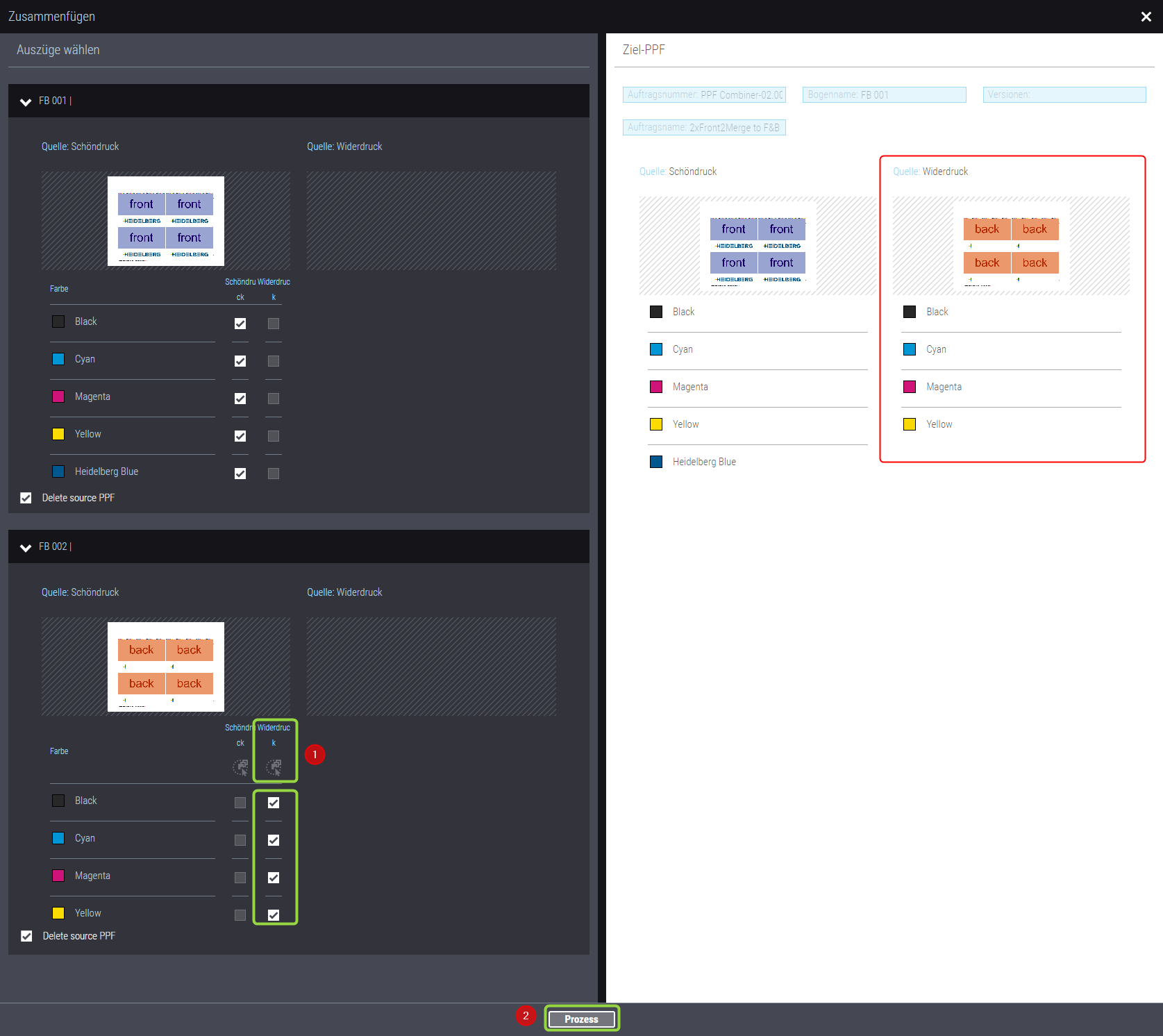Click Heidelberg Blue swatch in FB 001 list
Viewport: 1163px width, 1036px height.
pyautogui.click(x=59, y=472)
